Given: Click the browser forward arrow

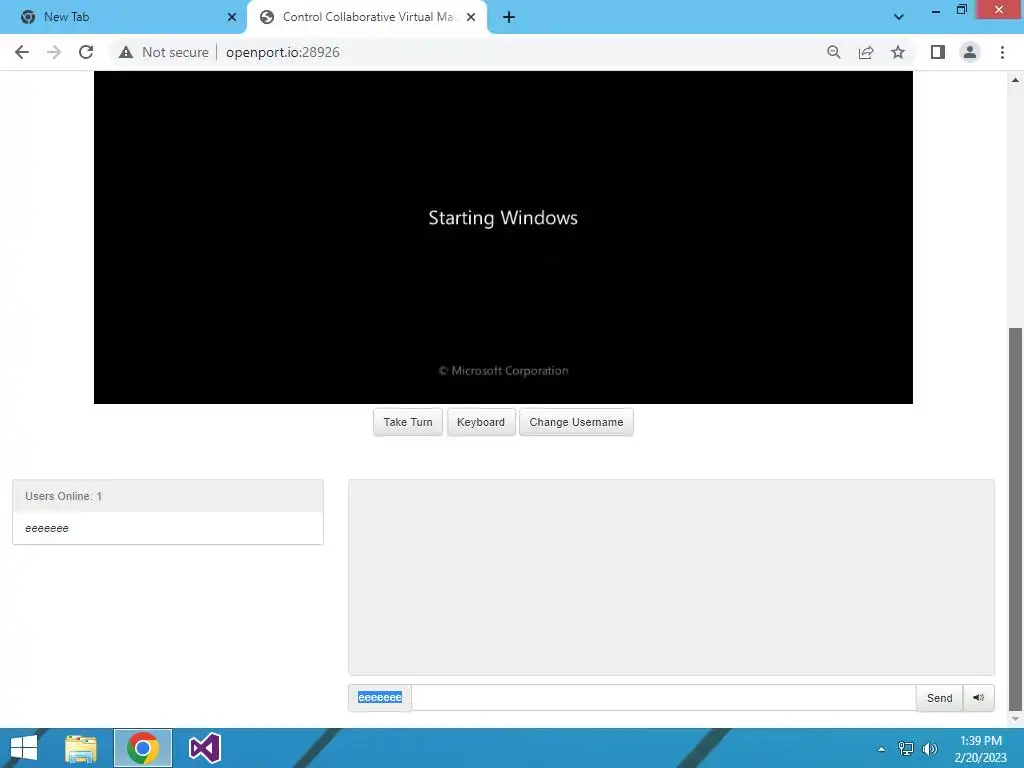Looking at the screenshot, I should tap(54, 52).
